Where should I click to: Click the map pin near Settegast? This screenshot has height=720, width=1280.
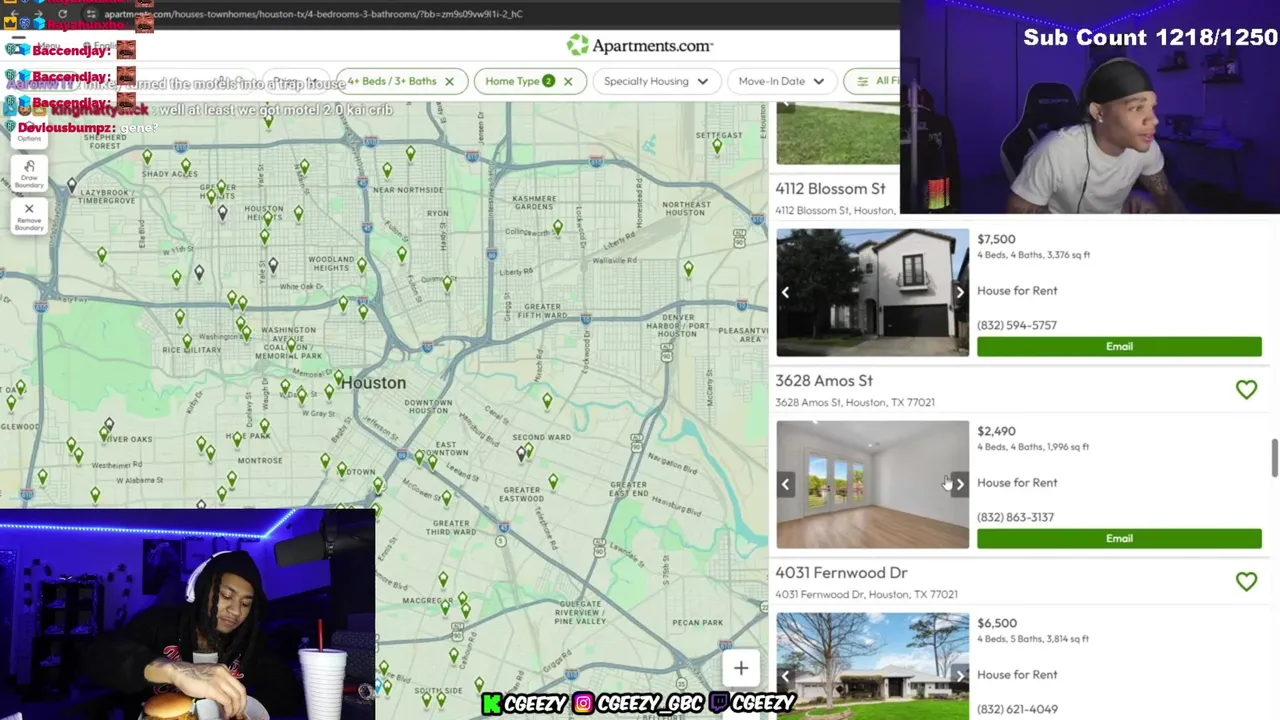[x=717, y=146]
